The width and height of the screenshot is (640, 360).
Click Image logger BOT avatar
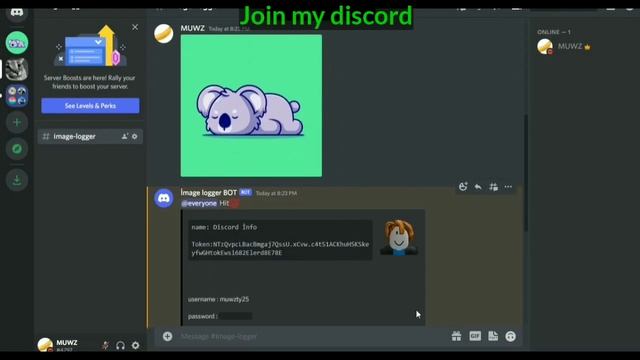pos(164,198)
